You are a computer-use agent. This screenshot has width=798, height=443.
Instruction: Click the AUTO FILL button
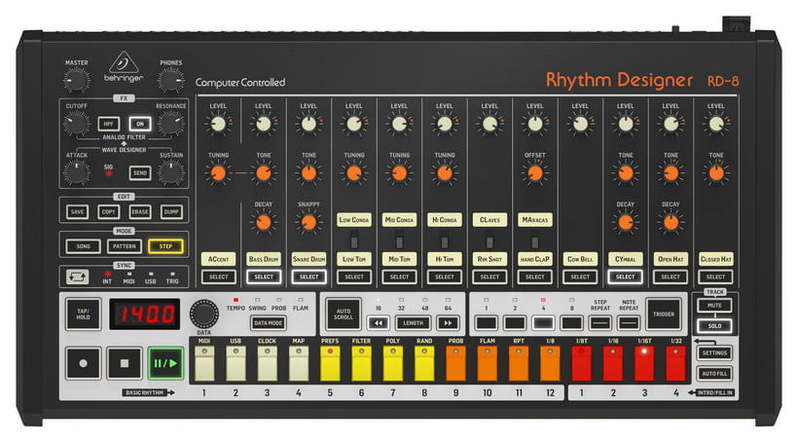click(715, 374)
